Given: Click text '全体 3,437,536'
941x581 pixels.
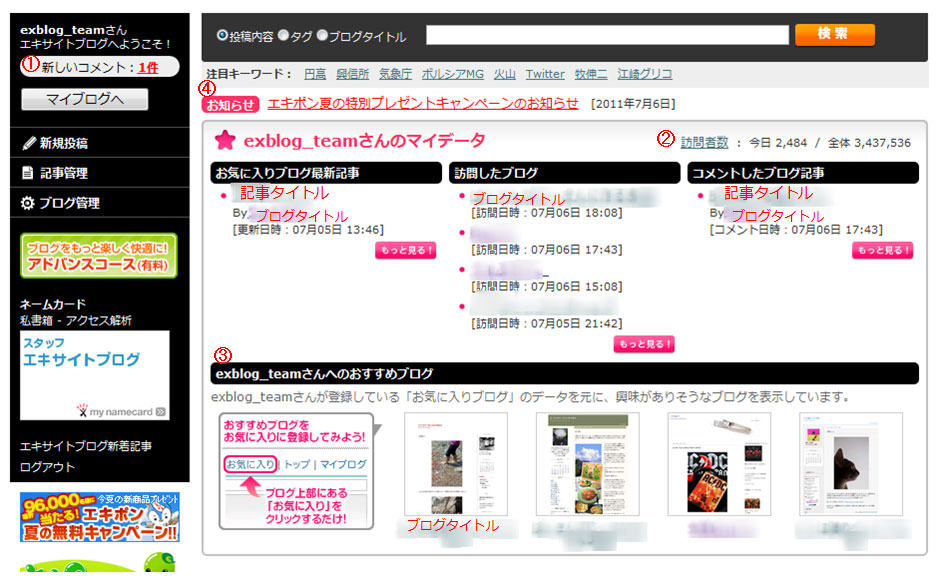Looking at the screenshot, I should (870, 143).
